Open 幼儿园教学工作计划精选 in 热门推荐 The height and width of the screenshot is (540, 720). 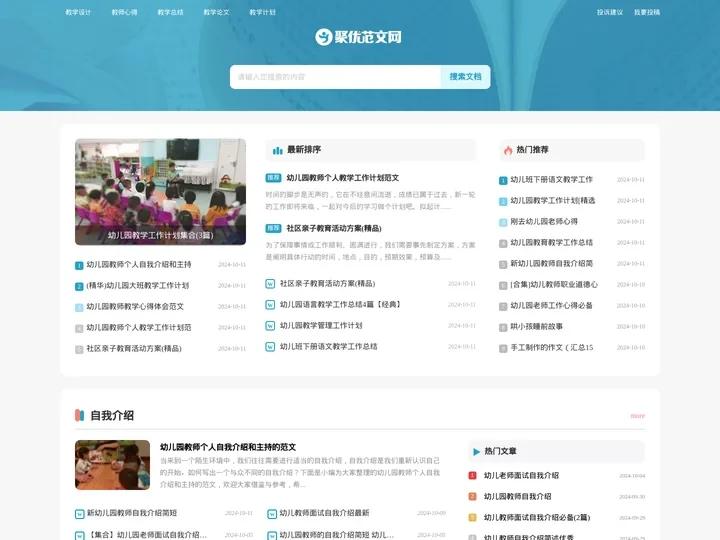tap(552, 201)
